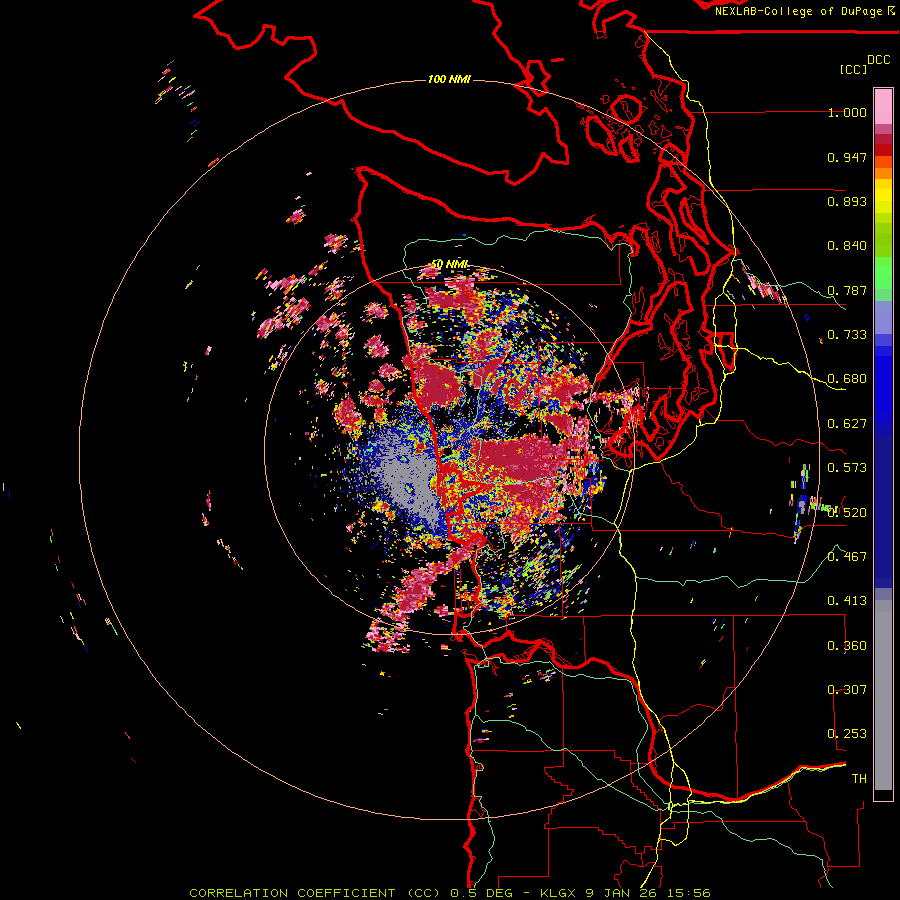Click the 1.000 scale value
Viewport: 900px width, 900px height.
tap(847, 113)
